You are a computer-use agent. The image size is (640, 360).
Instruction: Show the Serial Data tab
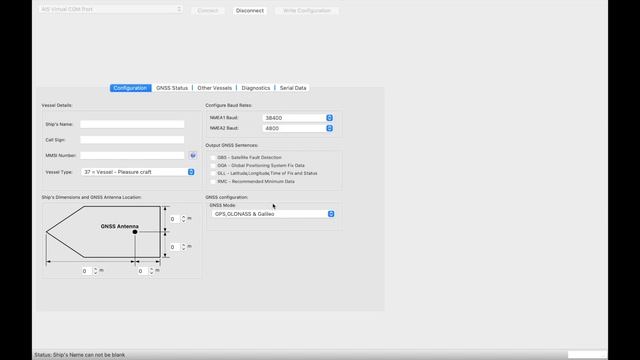click(x=293, y=88)
